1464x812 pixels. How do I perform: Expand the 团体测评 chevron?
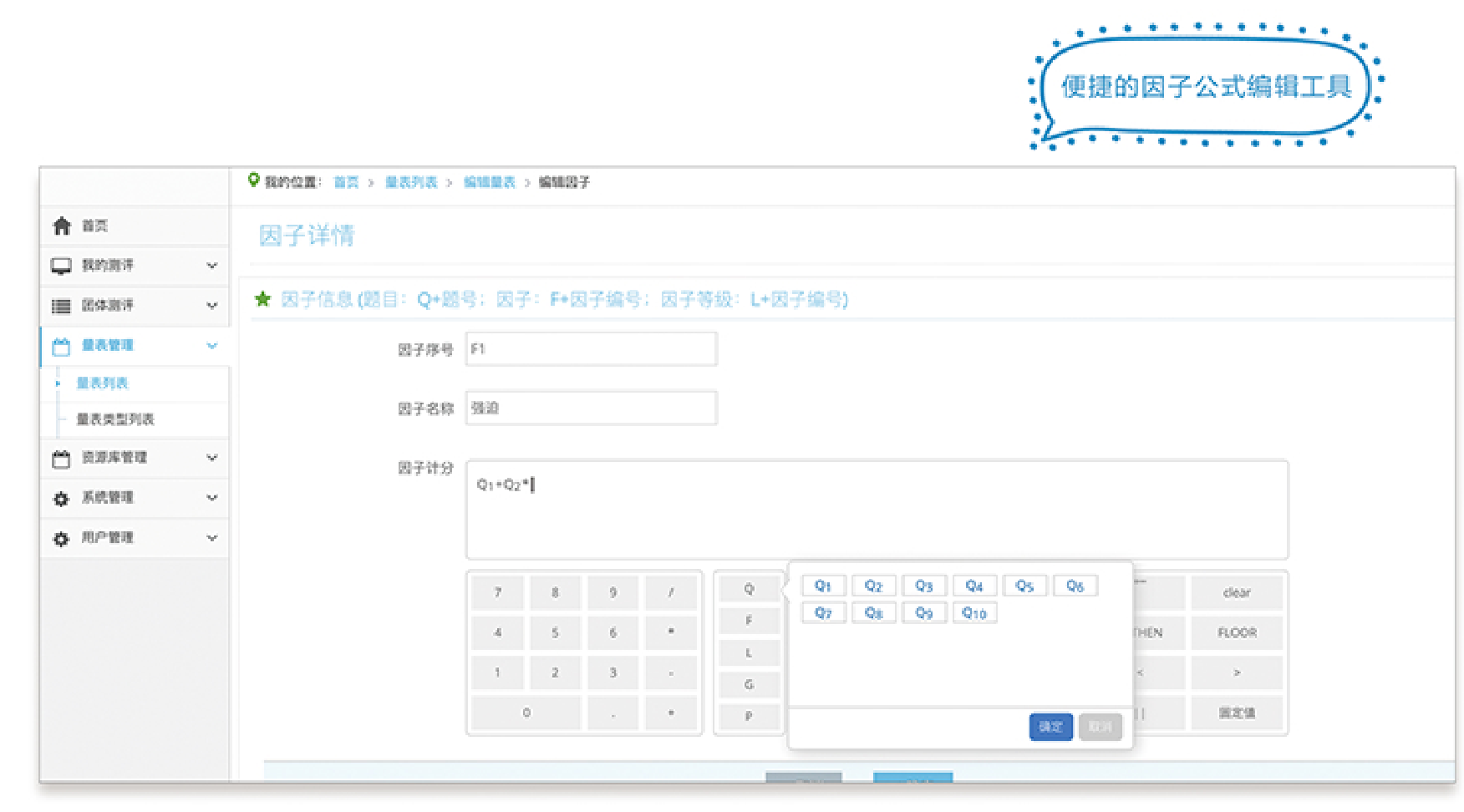tap(212, 306)
